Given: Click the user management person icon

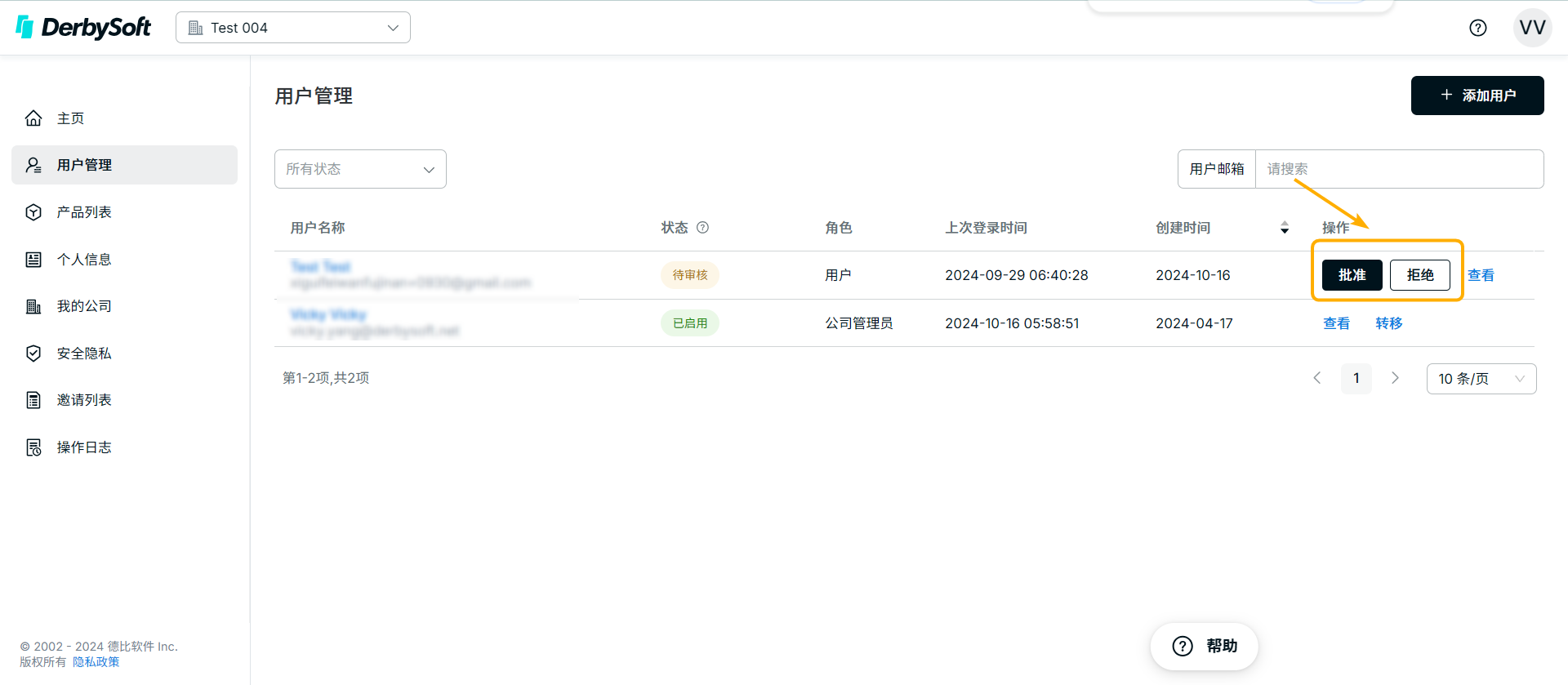Looking at the screenshot, I should pos(33,165).
